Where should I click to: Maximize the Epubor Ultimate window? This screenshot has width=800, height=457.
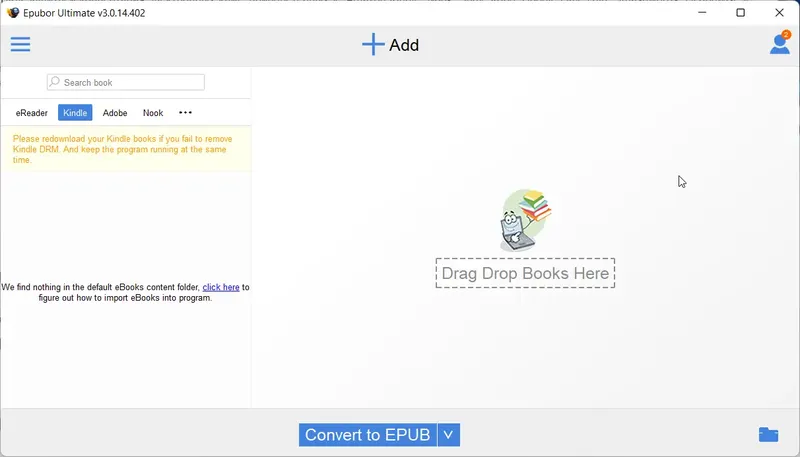point(740,12)
